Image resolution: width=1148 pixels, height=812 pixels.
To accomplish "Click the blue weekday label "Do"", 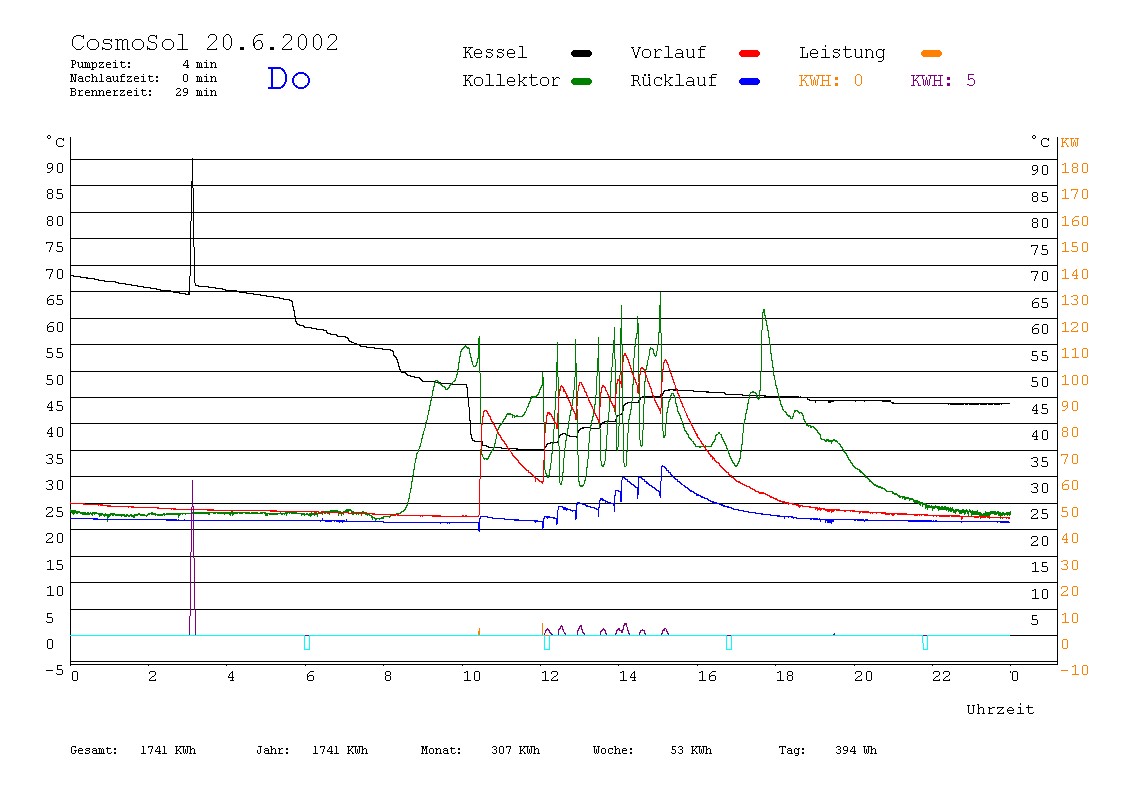I will click(288, 78).
